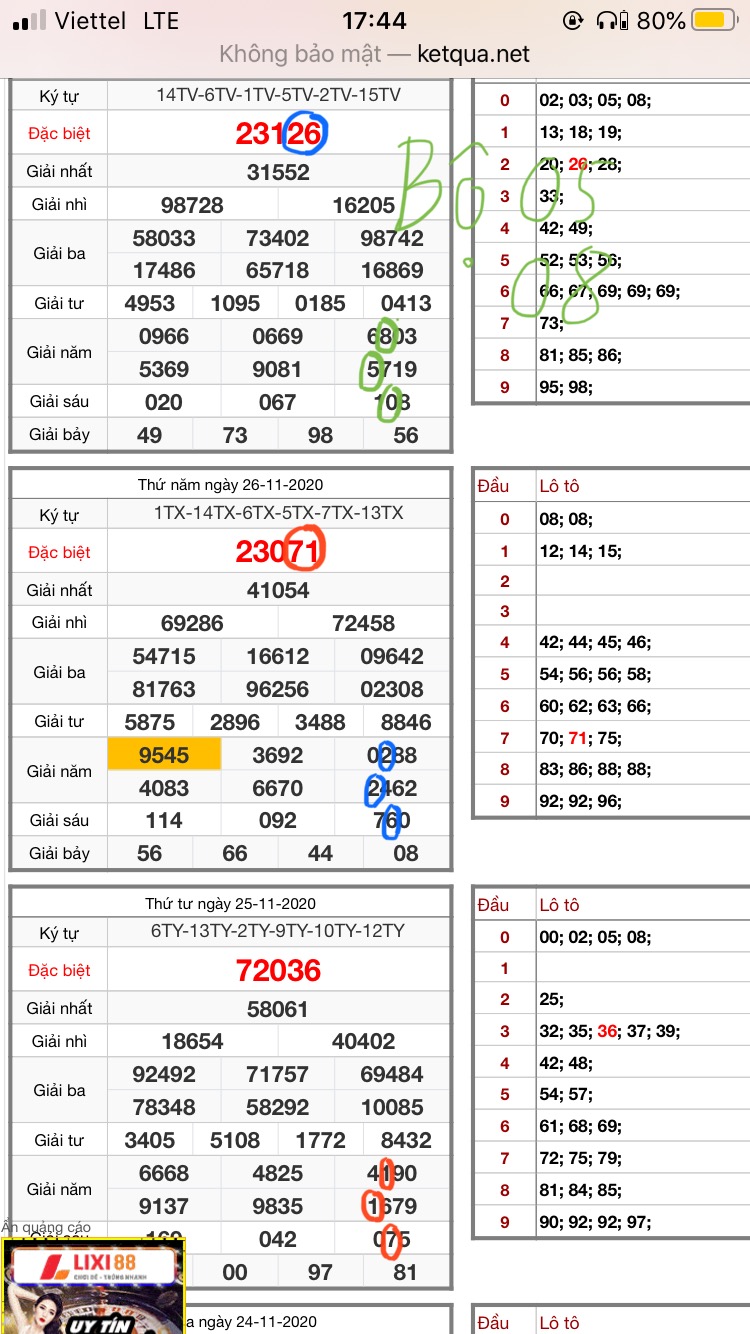Tap sixth prize number 042
Image resolution: width=750 pixels, height=1334 pixels.
tap(278, 1239)
